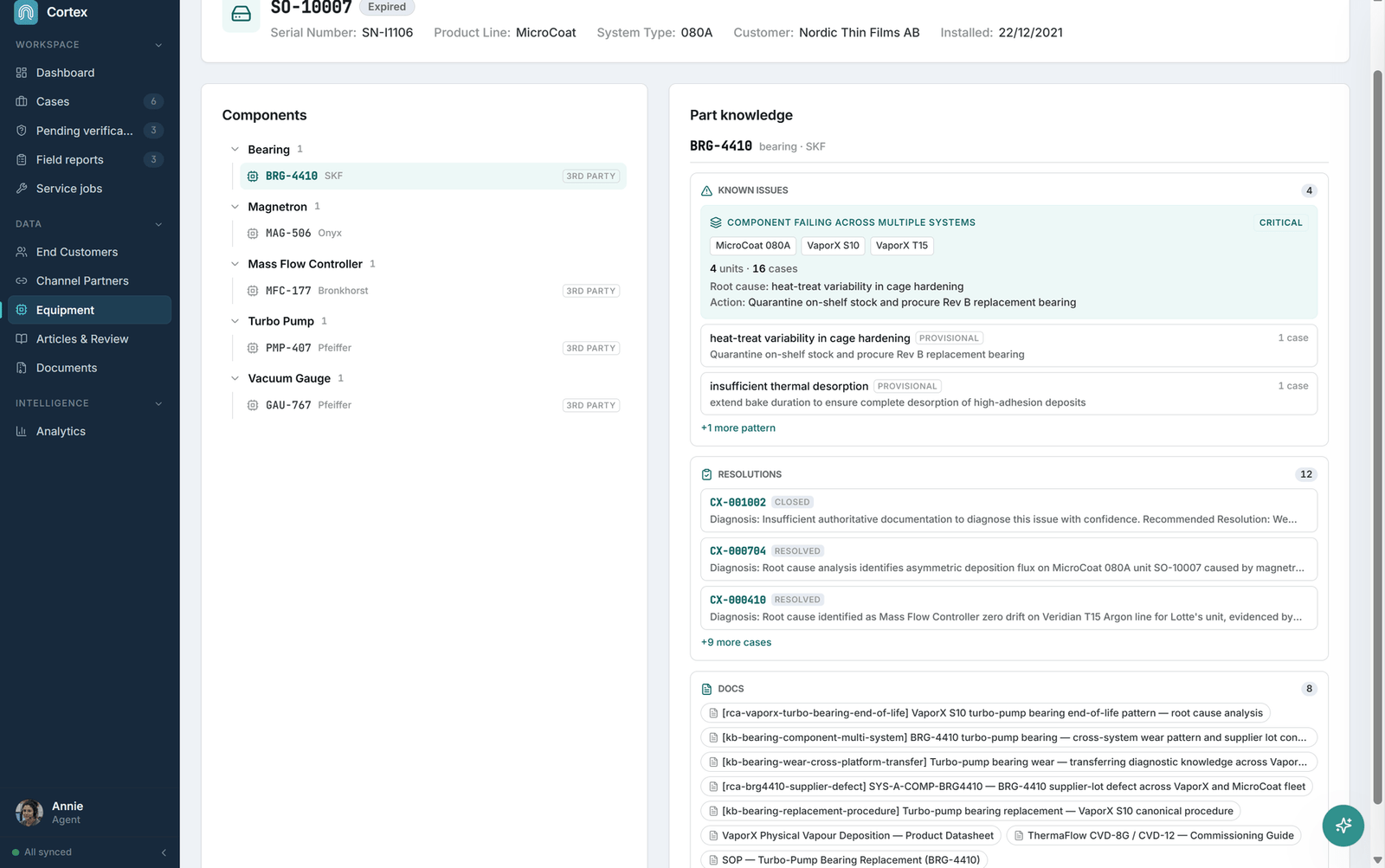This screenshot has width=1385, height=868.
Task: Click the End Customers people icon
Action: tap(22, 252)
